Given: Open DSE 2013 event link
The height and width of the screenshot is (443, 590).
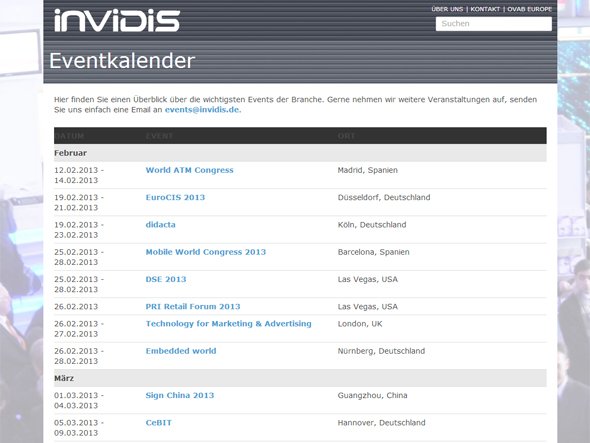Looking at the screenshot, I should [x=166, y=279].
